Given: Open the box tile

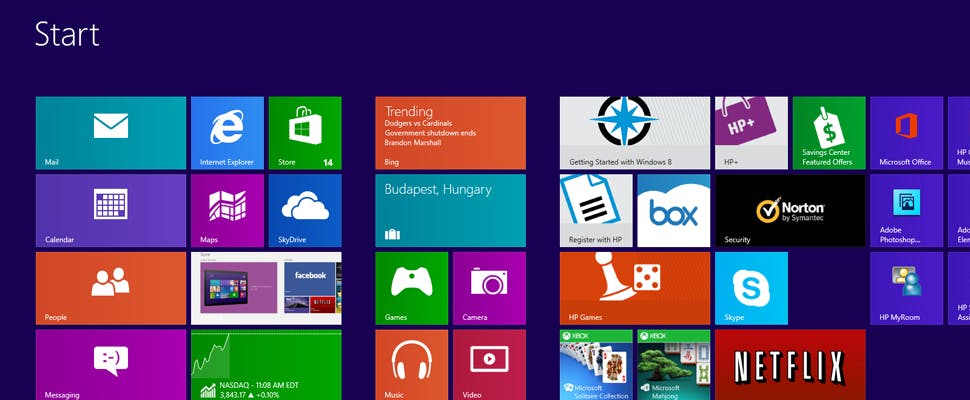Looking at the screenshot, I should coord(674,211).
